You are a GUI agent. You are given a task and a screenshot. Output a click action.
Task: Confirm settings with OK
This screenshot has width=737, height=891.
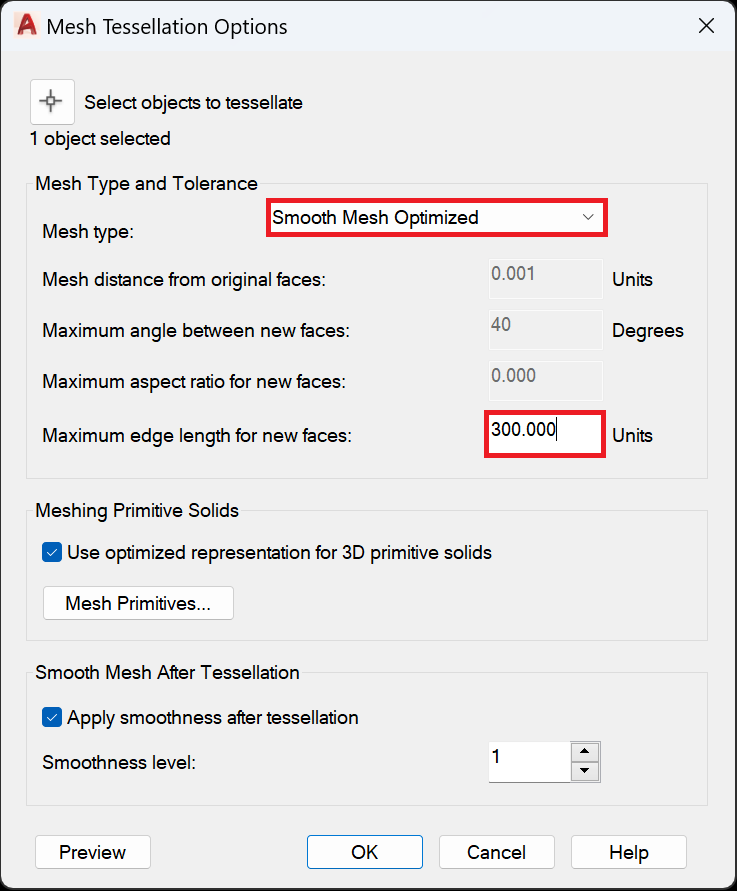tap(364, 852)
